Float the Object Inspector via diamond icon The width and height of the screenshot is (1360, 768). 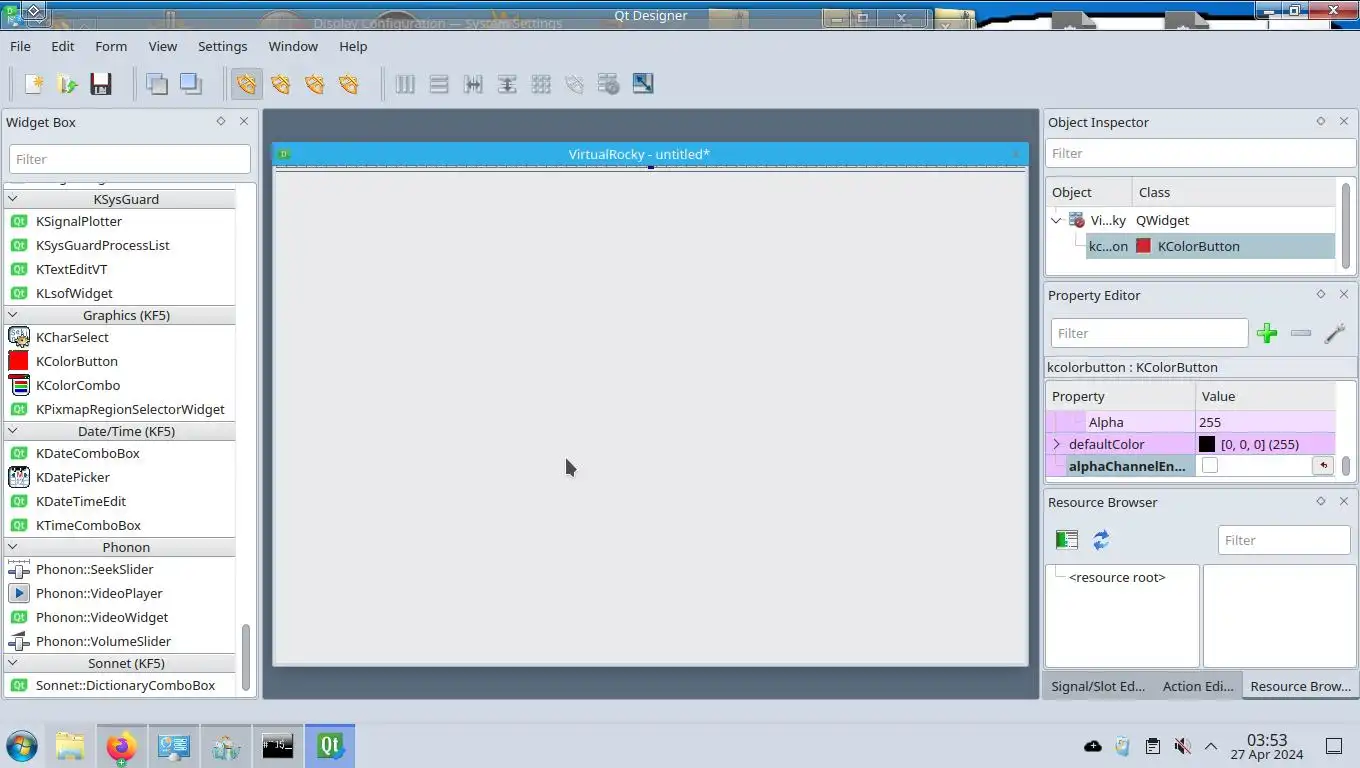pos(1321,121)
